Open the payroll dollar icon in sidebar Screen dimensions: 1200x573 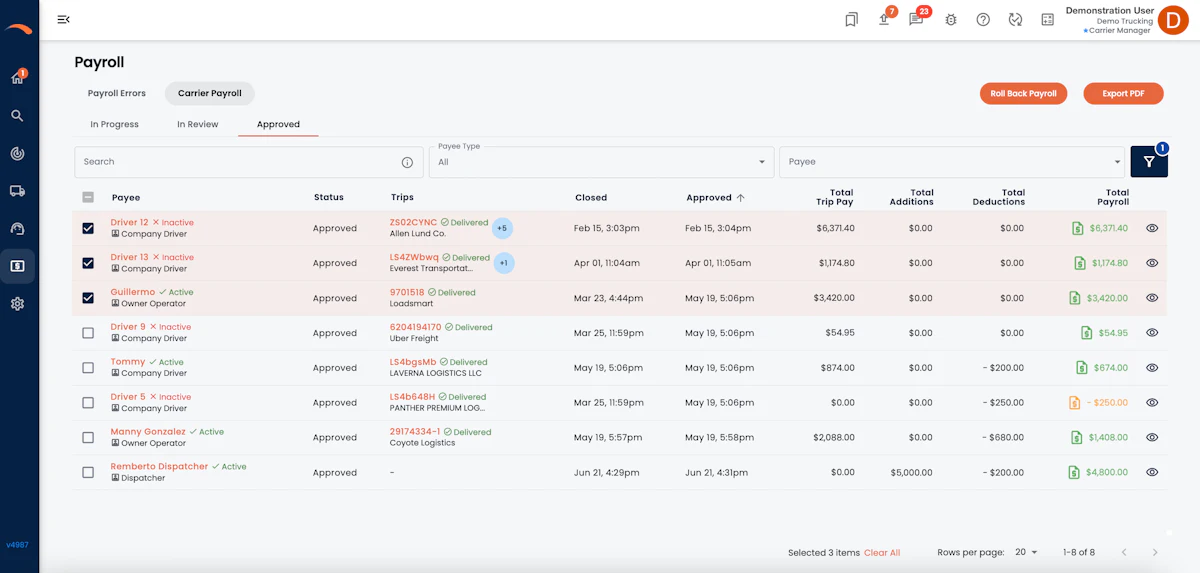[x=17, y=266]
